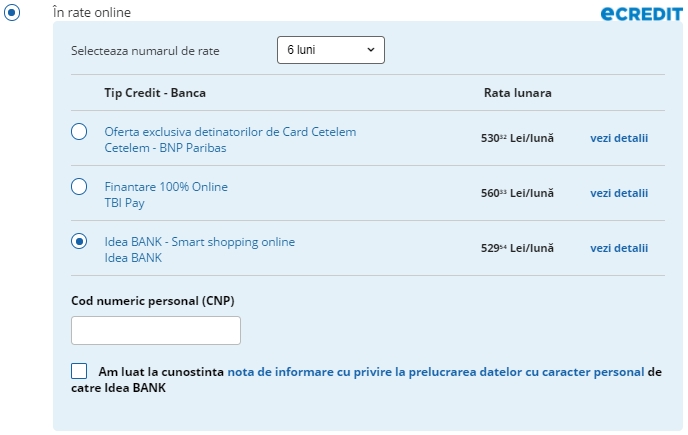
Task: Click the Rata lunara column header
Action: [x=518, y=93]
